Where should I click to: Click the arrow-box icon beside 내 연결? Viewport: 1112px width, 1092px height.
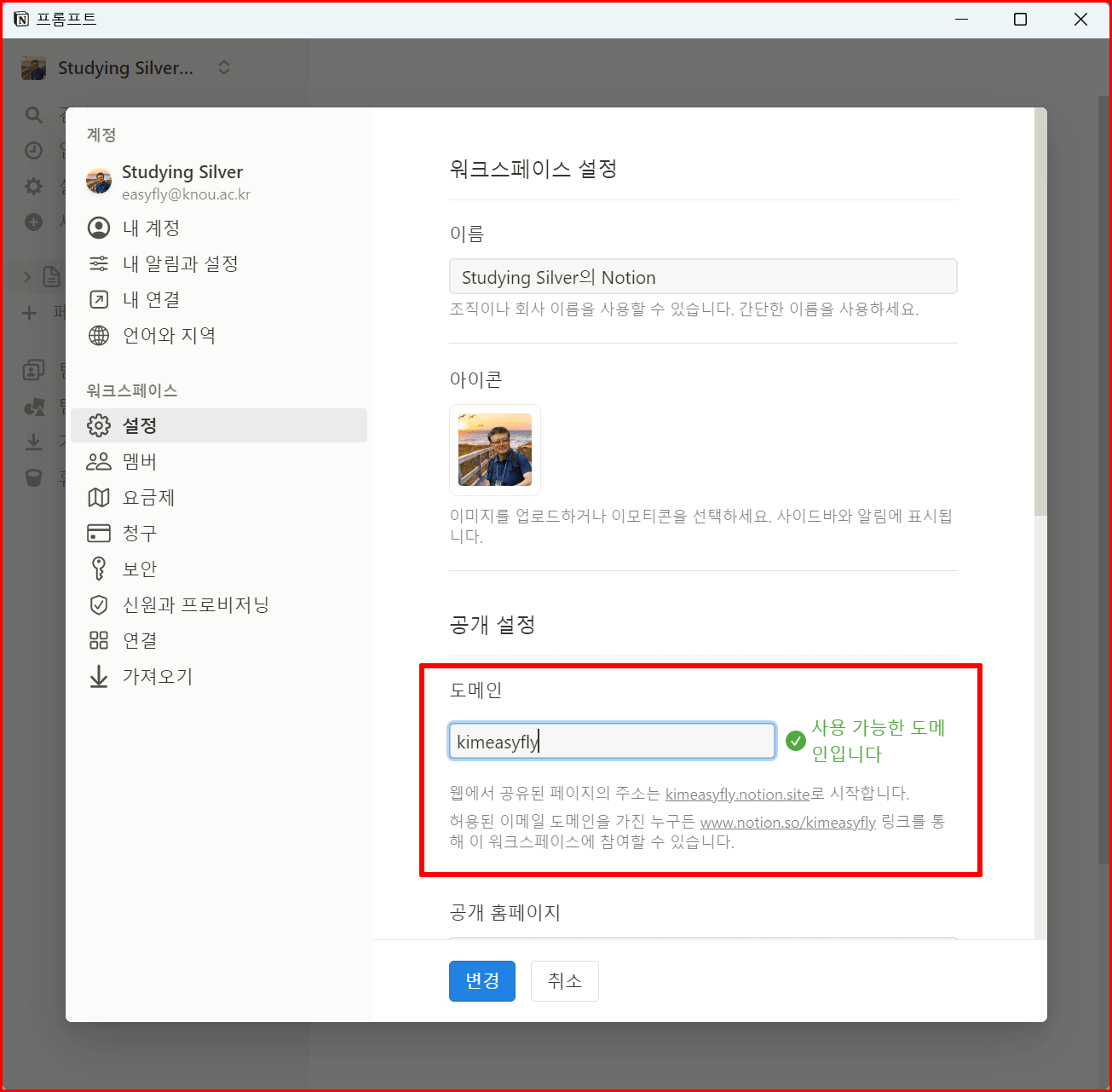click(x=99, y=299)
